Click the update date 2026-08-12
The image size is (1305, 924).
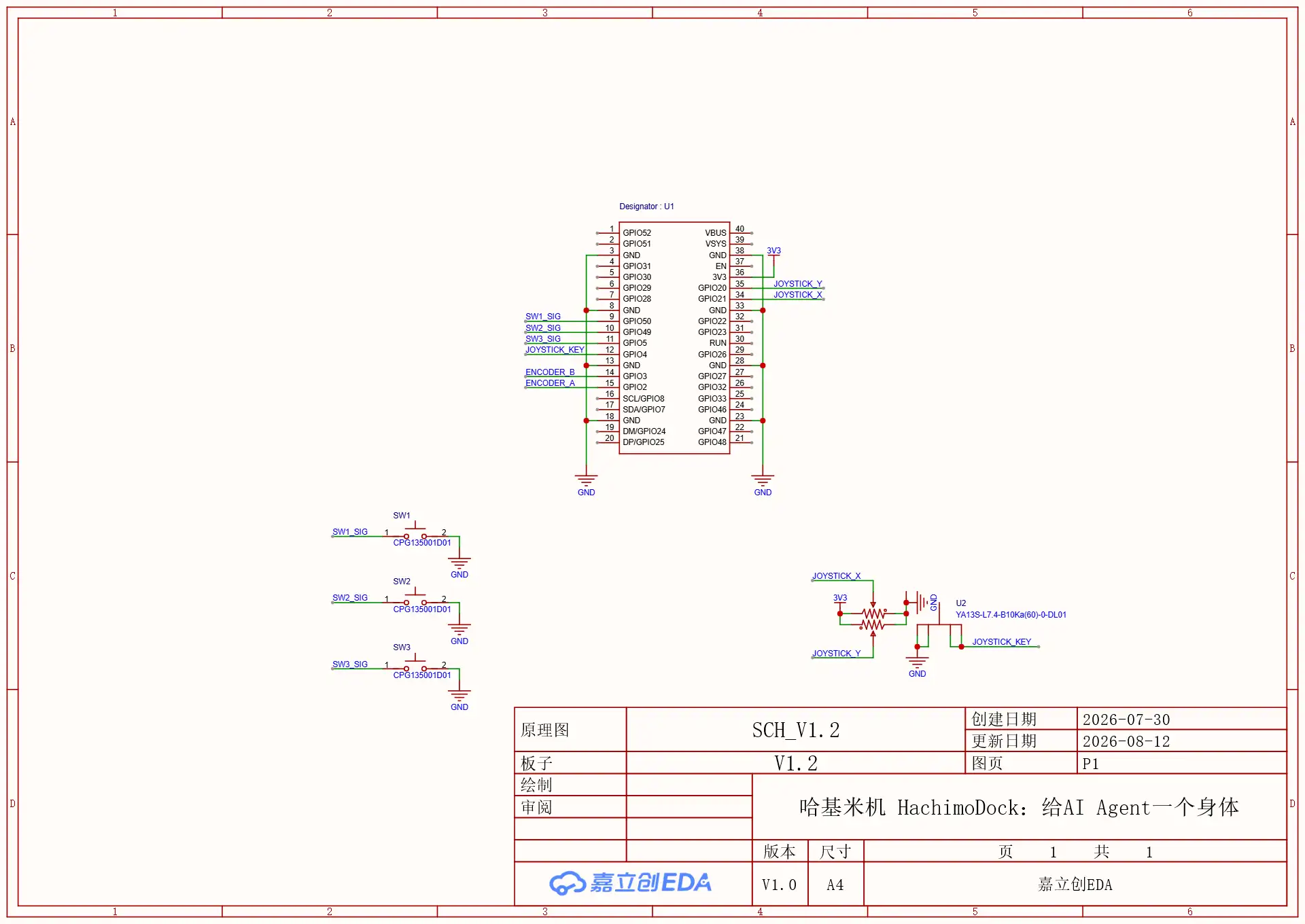point(1126,741)
